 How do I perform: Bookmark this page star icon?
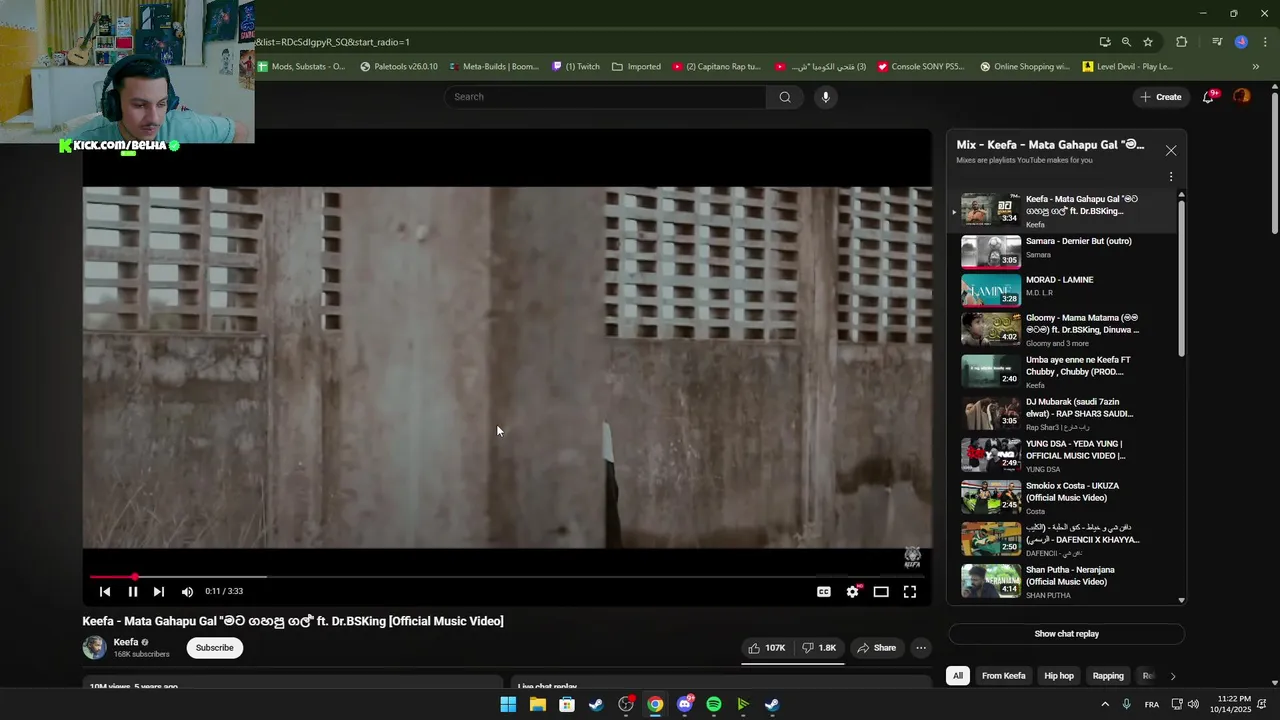point(1148,42)
